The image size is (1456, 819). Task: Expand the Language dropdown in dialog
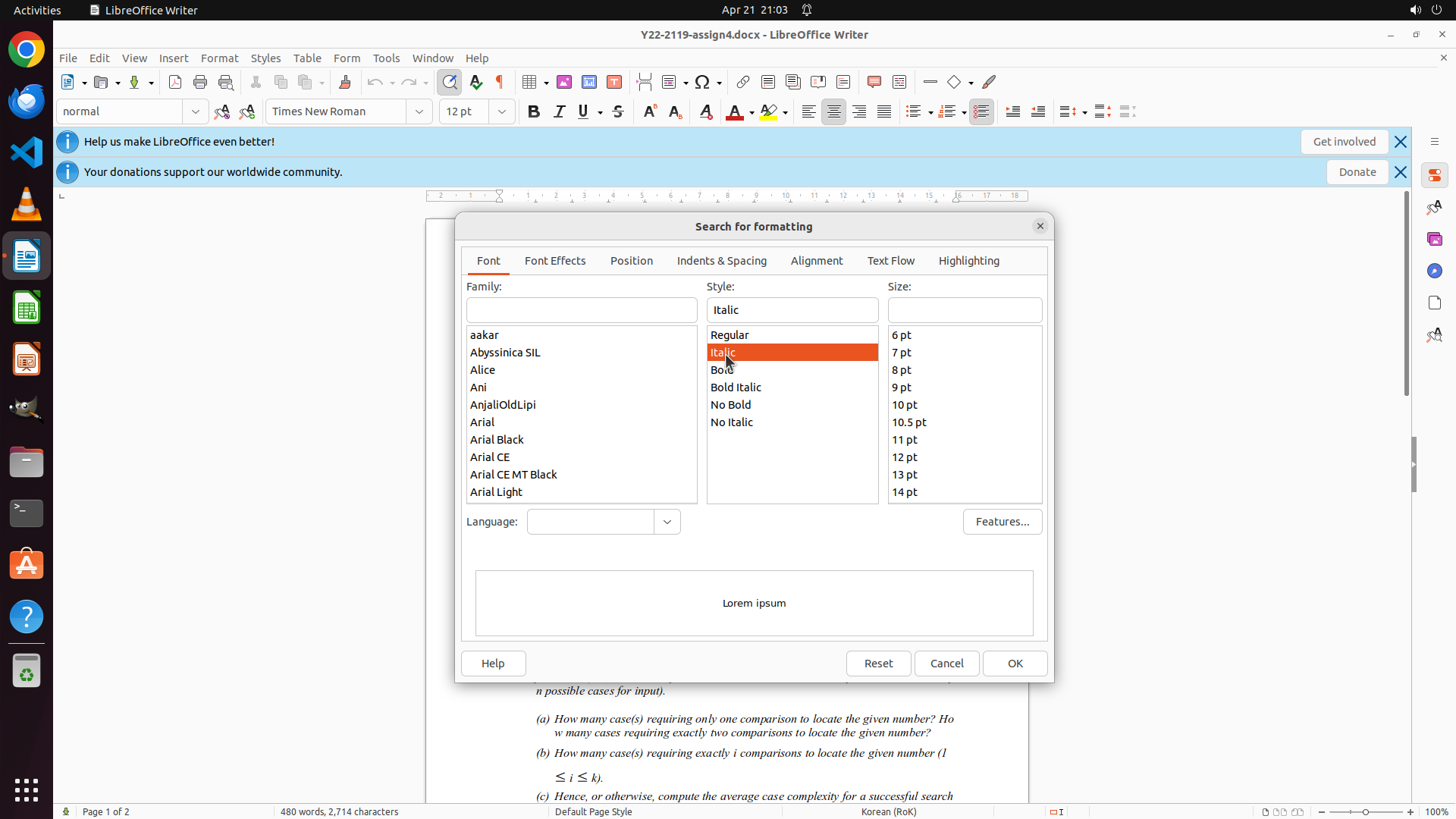[667, 522]
